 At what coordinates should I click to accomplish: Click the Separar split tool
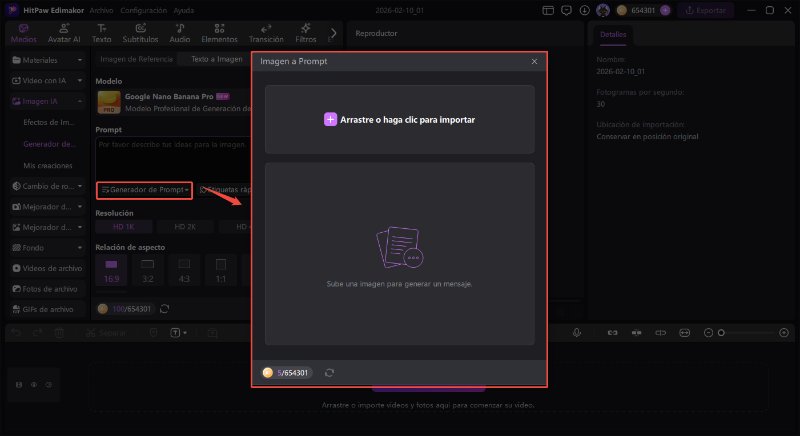coord(106,332)
